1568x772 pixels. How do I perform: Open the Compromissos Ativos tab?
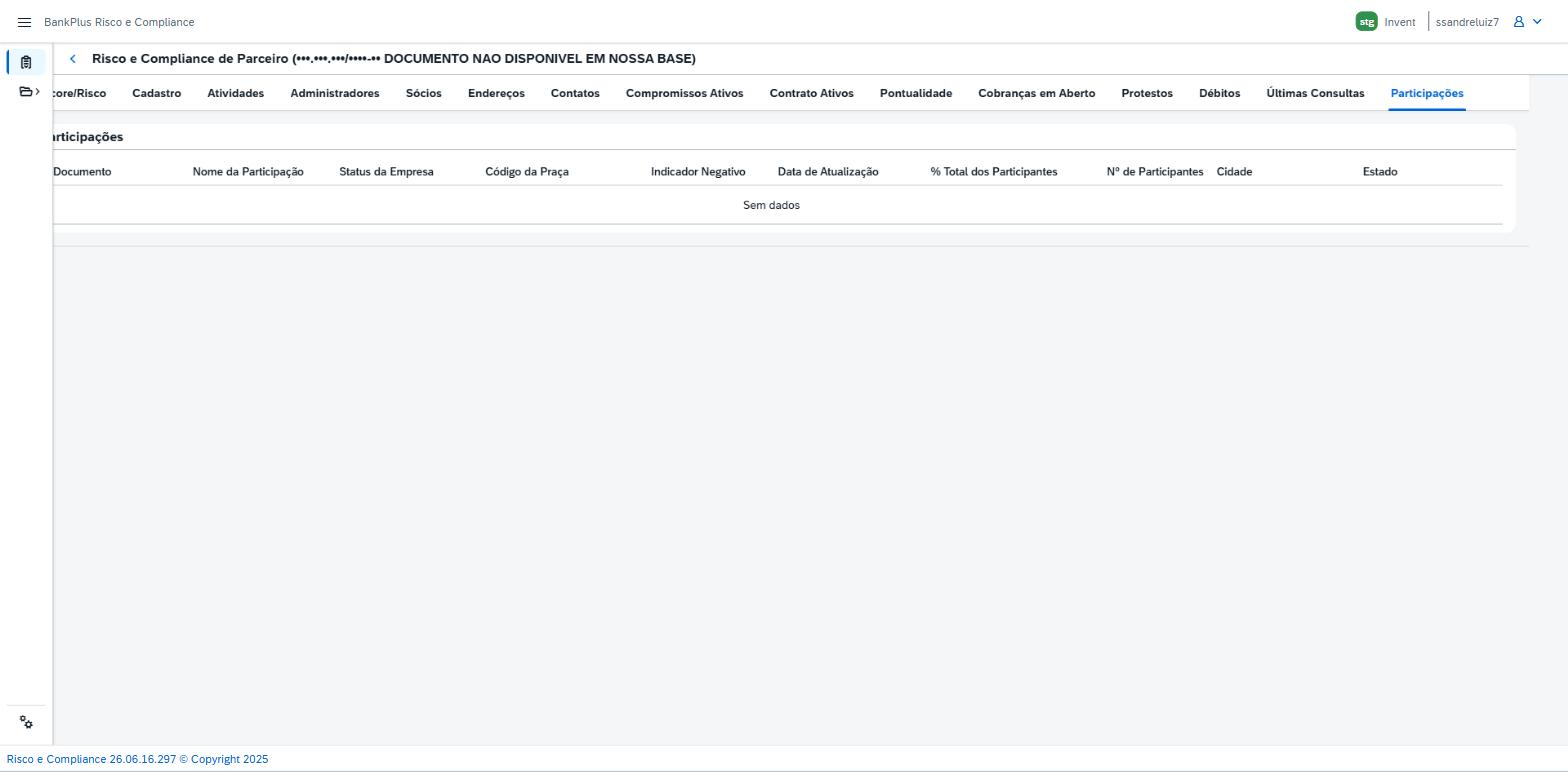tap(685, 93)
